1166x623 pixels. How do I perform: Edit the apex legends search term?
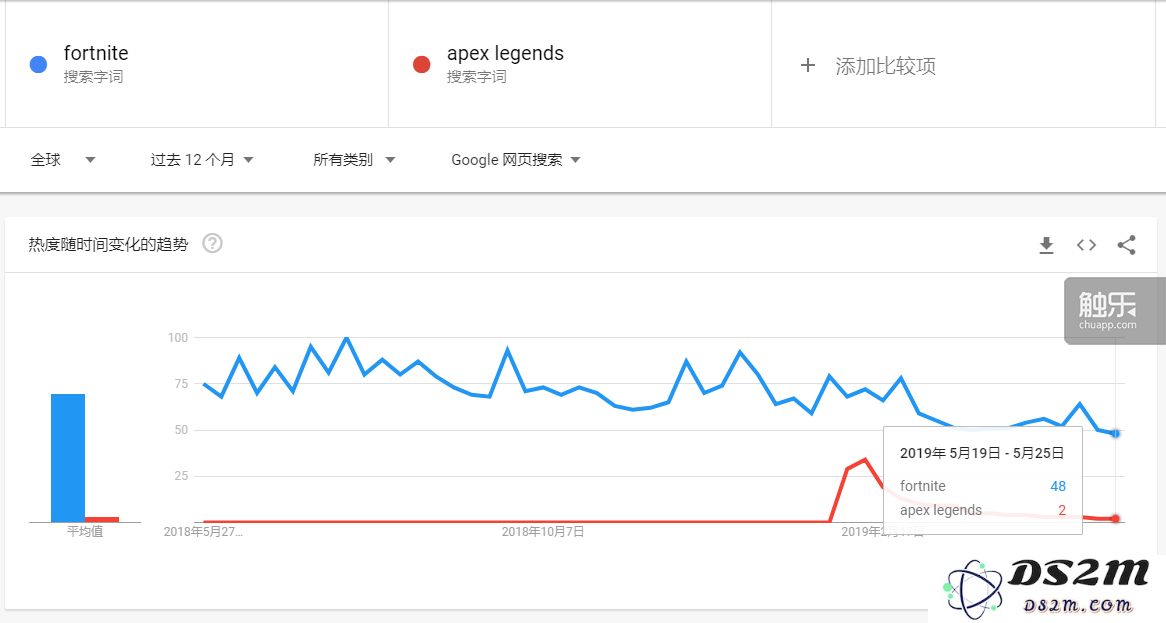click(x=505, y=54)
